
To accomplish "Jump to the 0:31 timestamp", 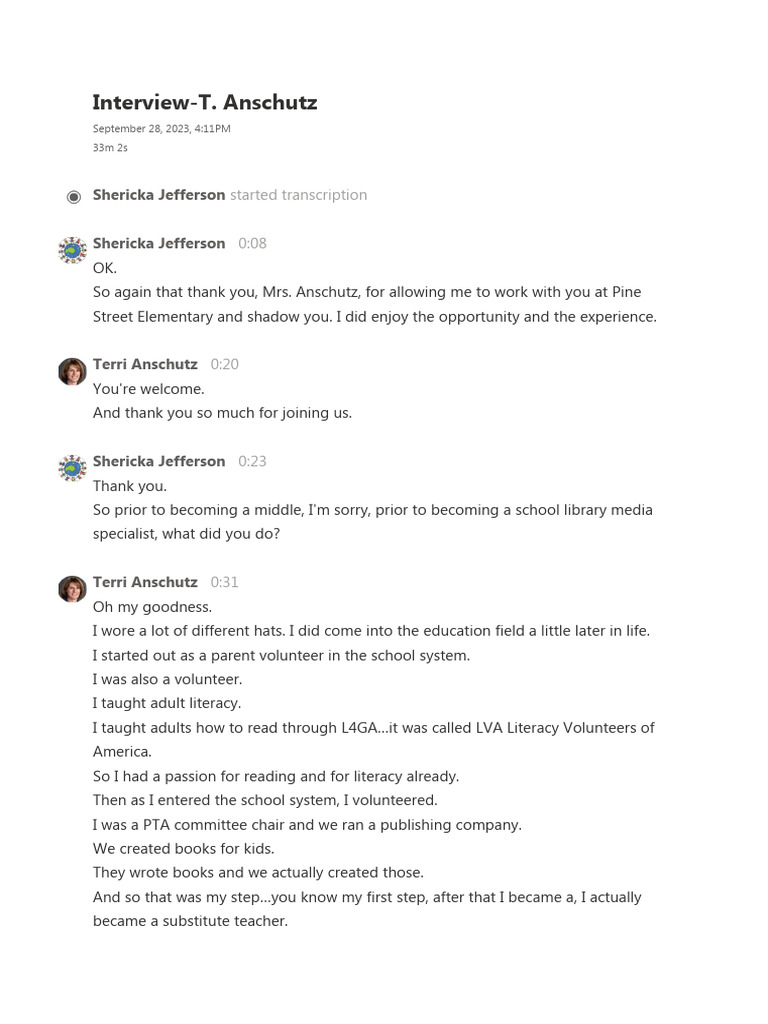I will click(x=224, y=583).
